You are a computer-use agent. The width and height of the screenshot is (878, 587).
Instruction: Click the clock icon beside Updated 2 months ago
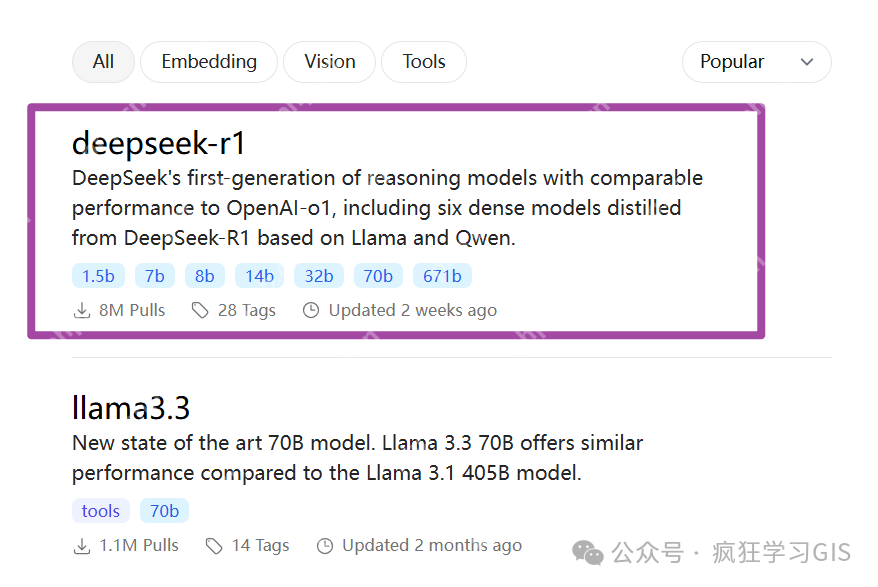pos(325,546)
